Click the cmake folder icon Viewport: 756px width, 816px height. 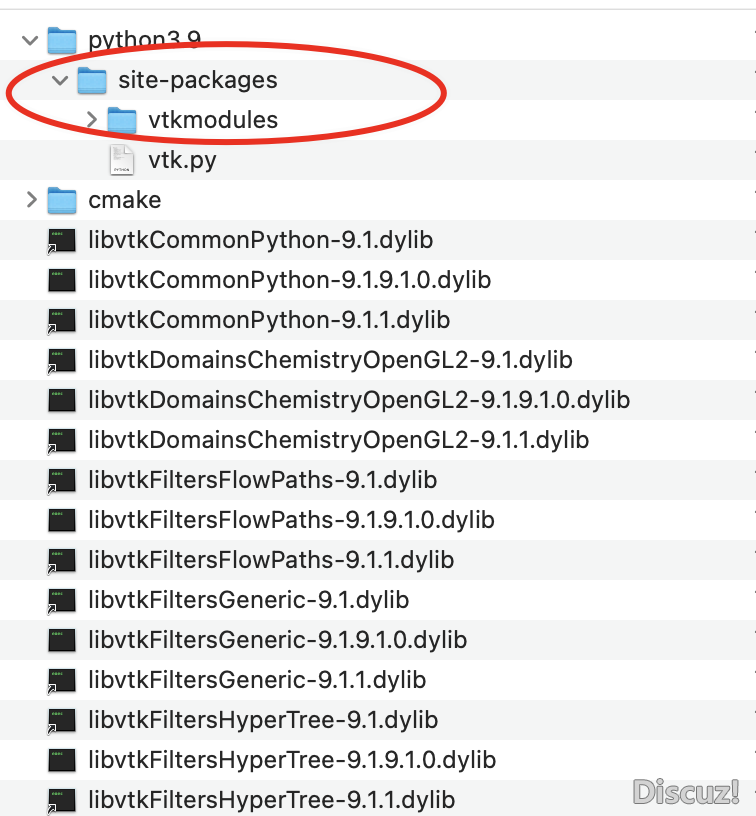click(x=62, y=200)
